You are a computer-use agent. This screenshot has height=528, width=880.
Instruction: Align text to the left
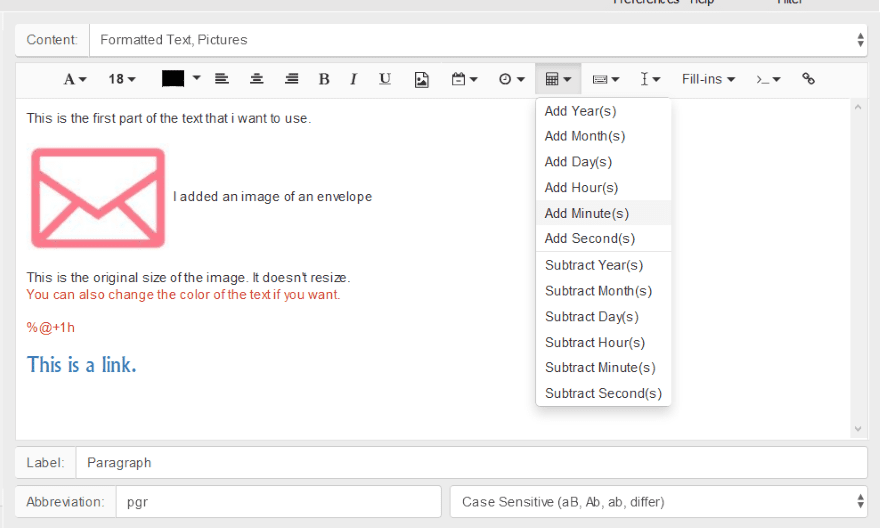[222, 79]
